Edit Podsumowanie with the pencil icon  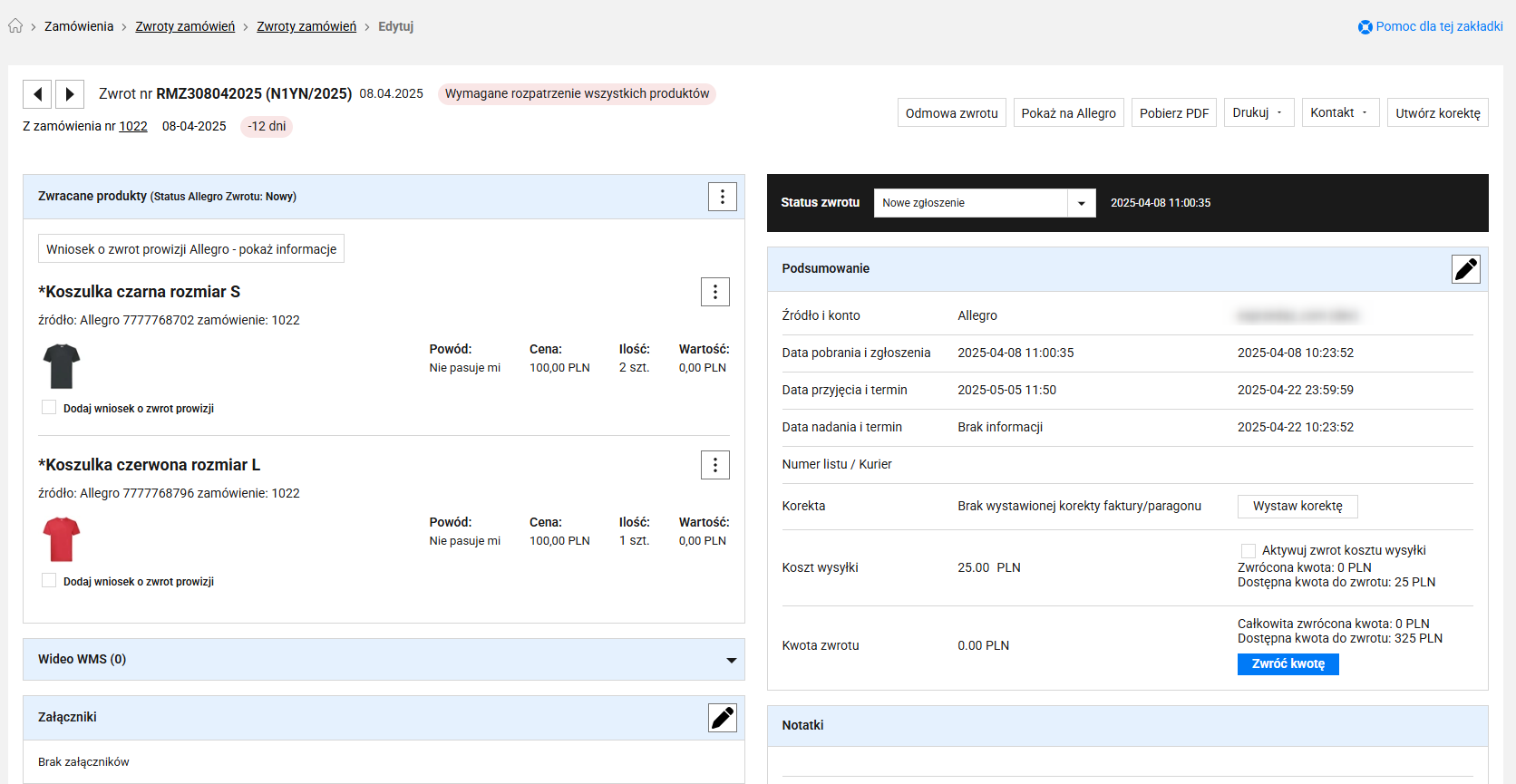click(1466, 269)
